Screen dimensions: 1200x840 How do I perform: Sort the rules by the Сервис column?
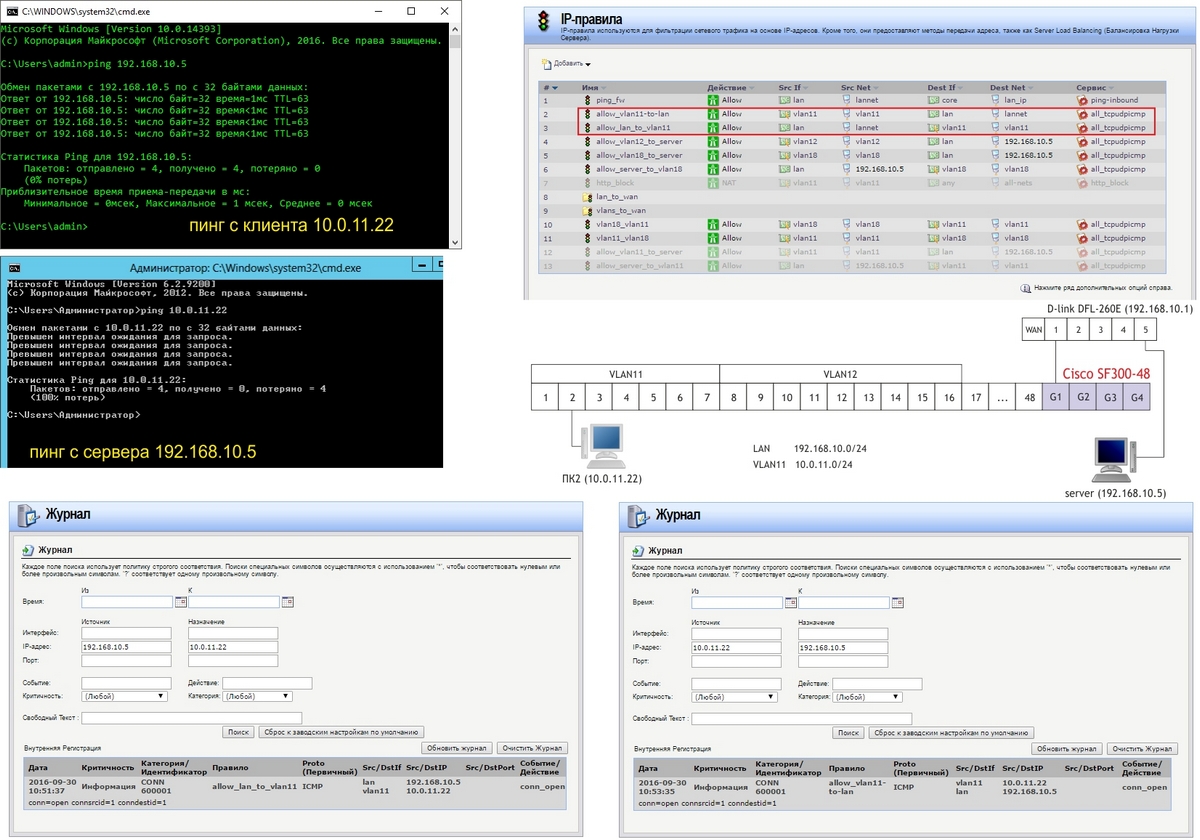[x=1094, y=88]
